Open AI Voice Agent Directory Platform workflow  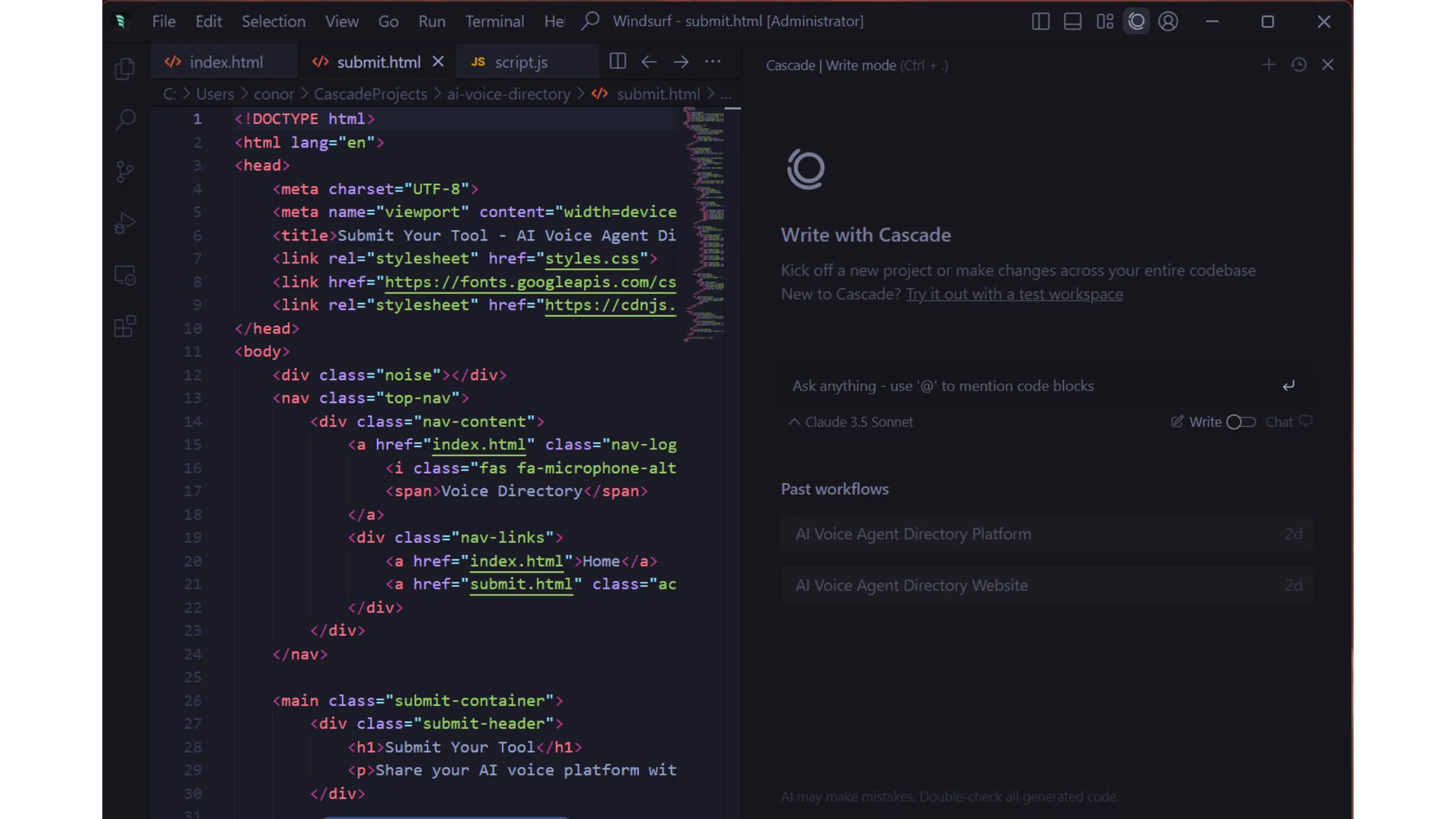[1046, 534]
